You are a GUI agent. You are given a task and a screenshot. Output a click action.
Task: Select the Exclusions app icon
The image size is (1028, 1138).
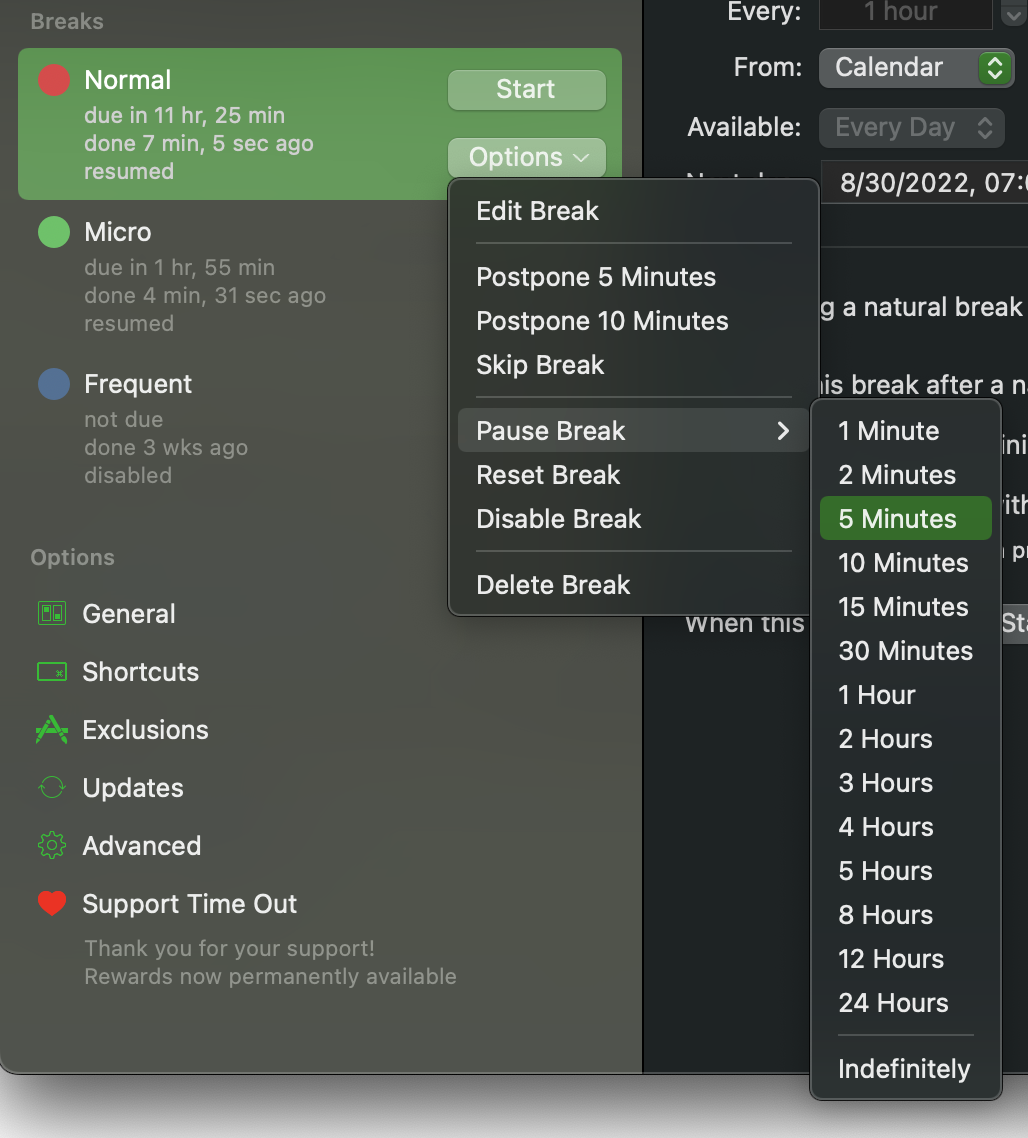[x=52, y=729]
